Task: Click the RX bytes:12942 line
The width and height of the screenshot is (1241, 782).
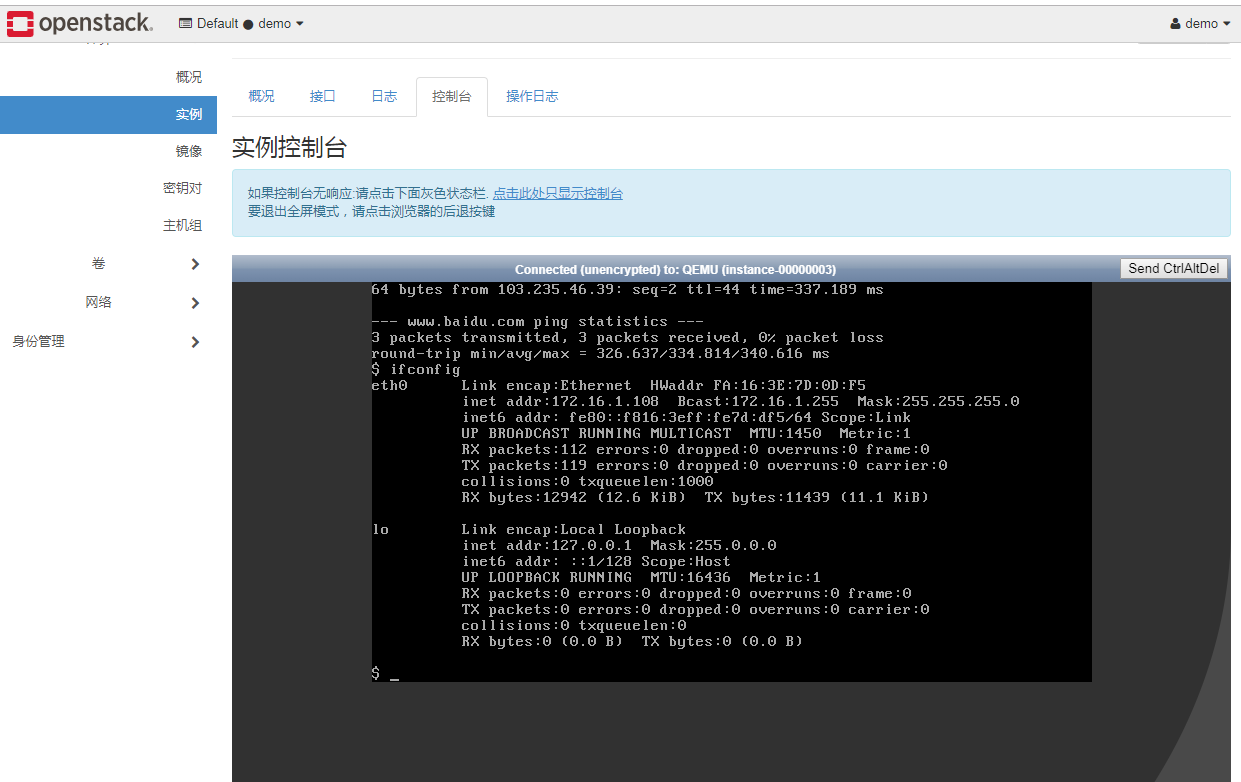Action: pyautogui.click(x=695, y=498)
